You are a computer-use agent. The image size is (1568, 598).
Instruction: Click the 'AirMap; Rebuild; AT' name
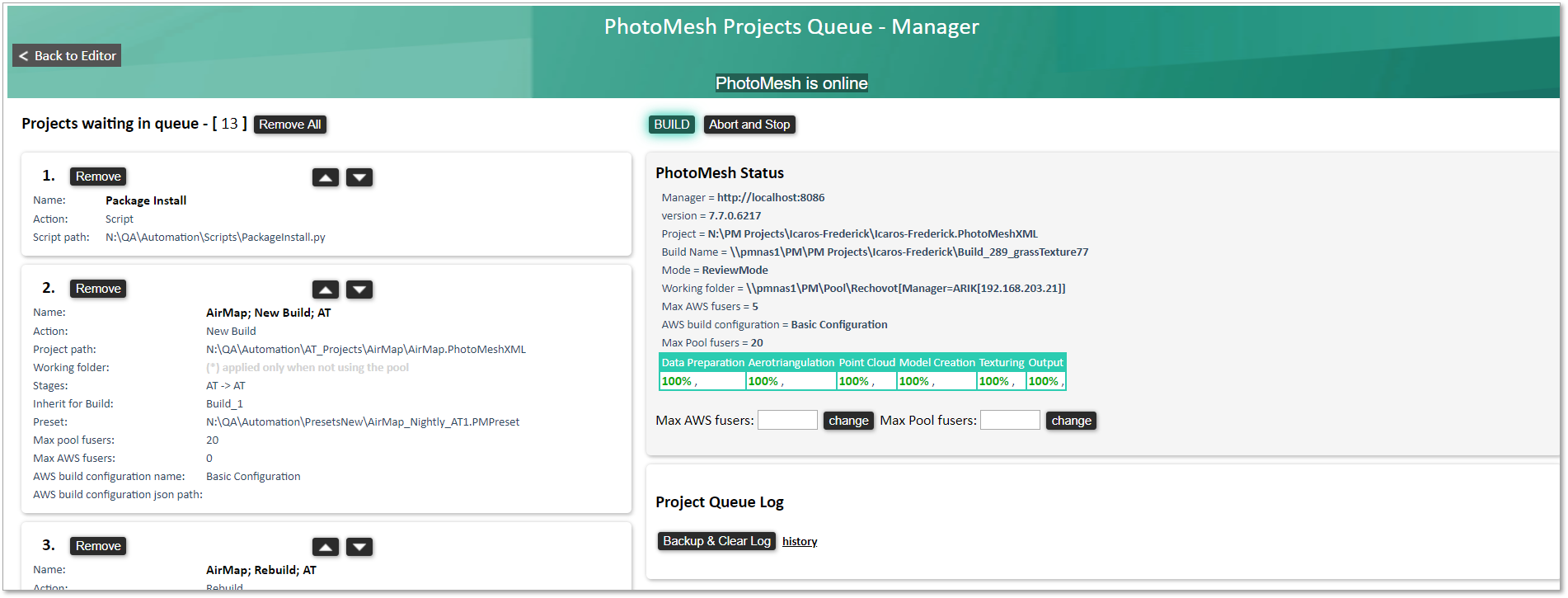pyautogui.click(x=261, y=570)
